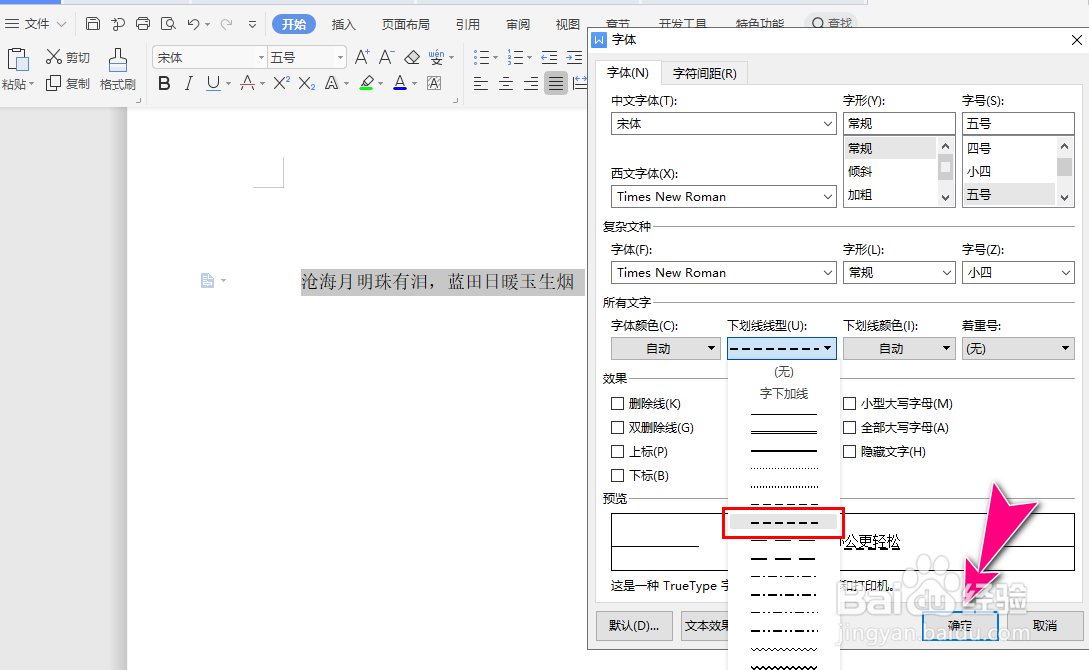
Task: Check the 隐藏文字 hidden text option
Action: (x=849, y=451)
